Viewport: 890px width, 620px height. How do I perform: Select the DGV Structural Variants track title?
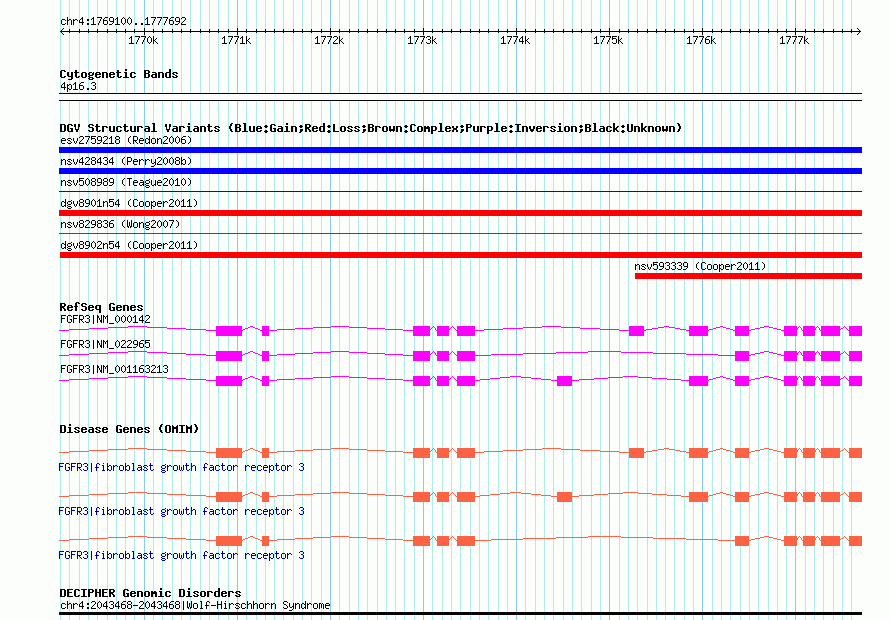point(370,128)
